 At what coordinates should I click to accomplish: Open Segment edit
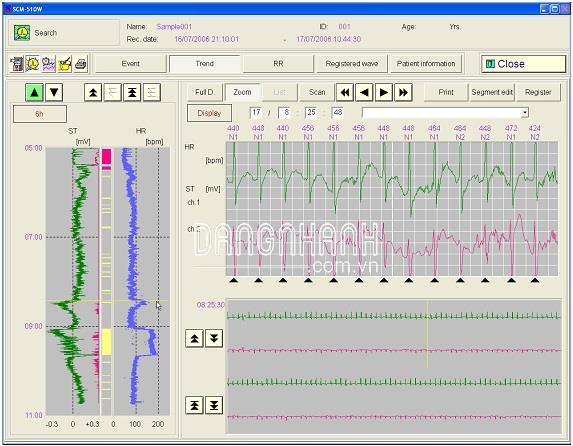point(492,92)
